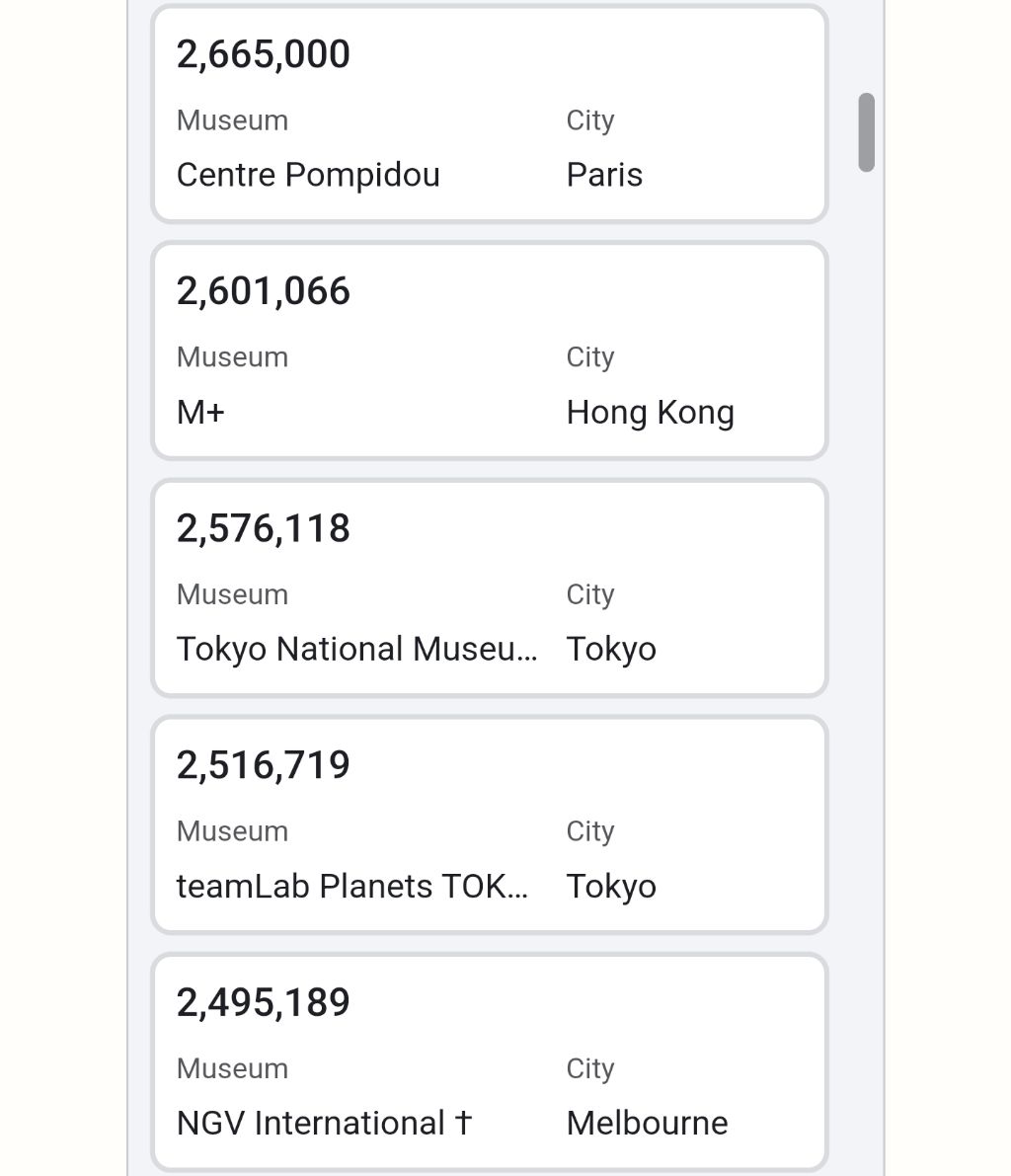The height and width of the screenshot is (1176, 1011).
Task: Click Museum label in Centre Pompidou card
Action: (x=232, y=120)
